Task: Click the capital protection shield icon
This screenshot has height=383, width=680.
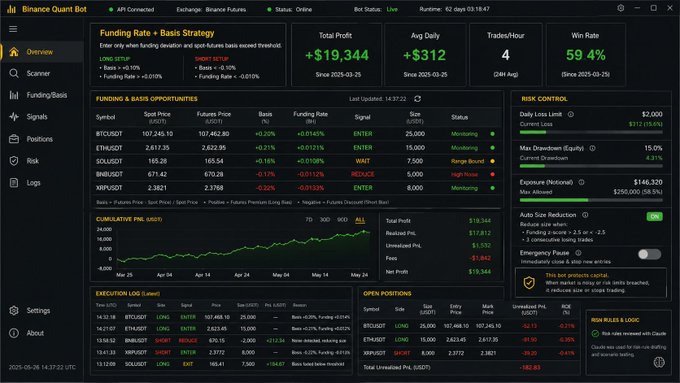Action: [529, 283]
